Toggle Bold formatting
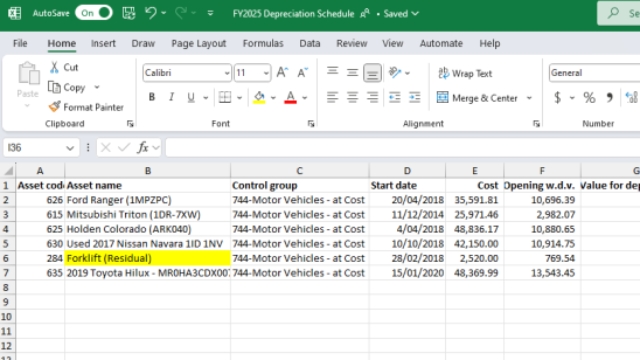Screen dimensions: 640x360 pyautogui.click(x=152, y=97)
